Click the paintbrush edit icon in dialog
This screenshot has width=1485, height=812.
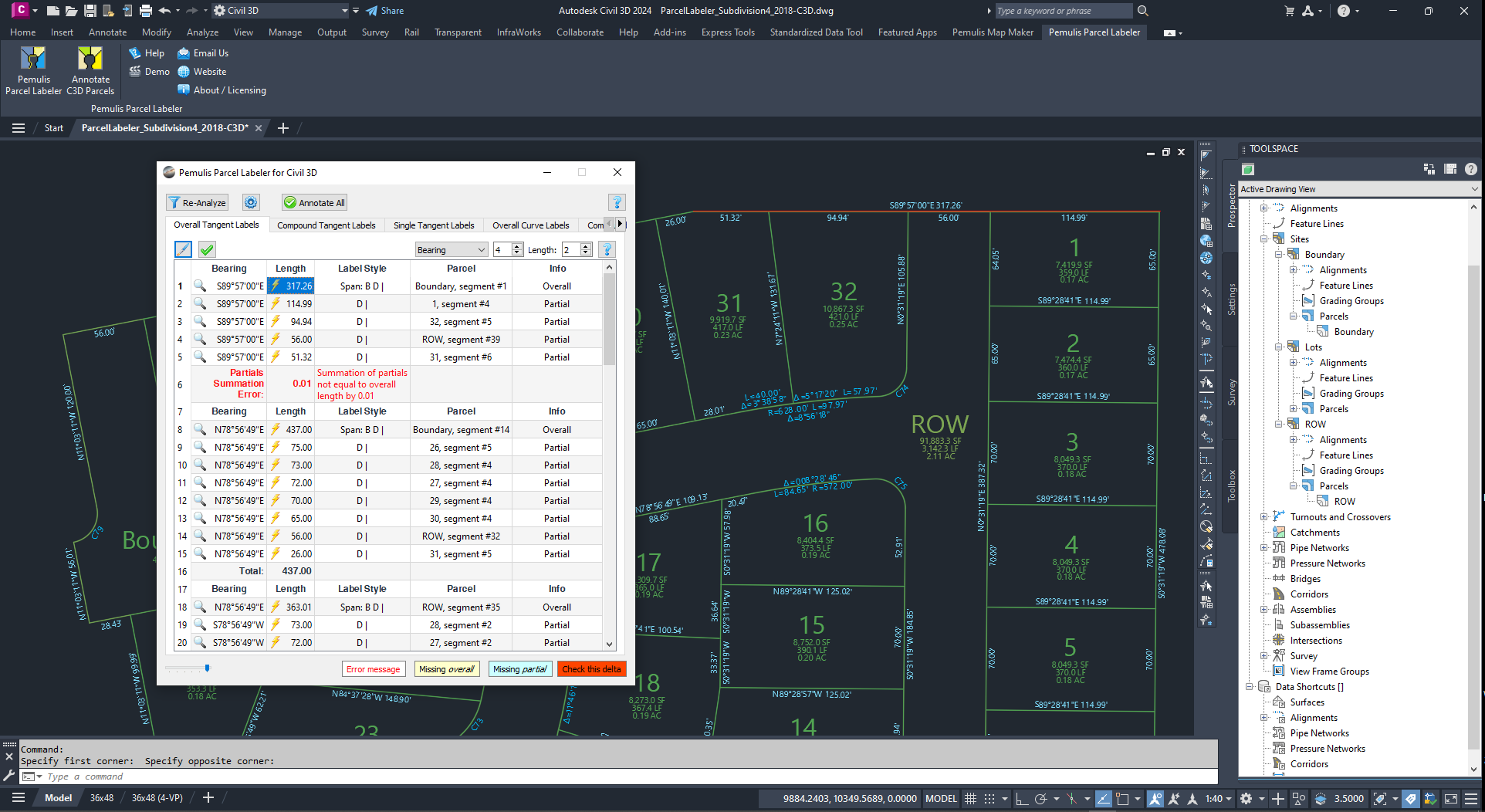coord(183,249)
